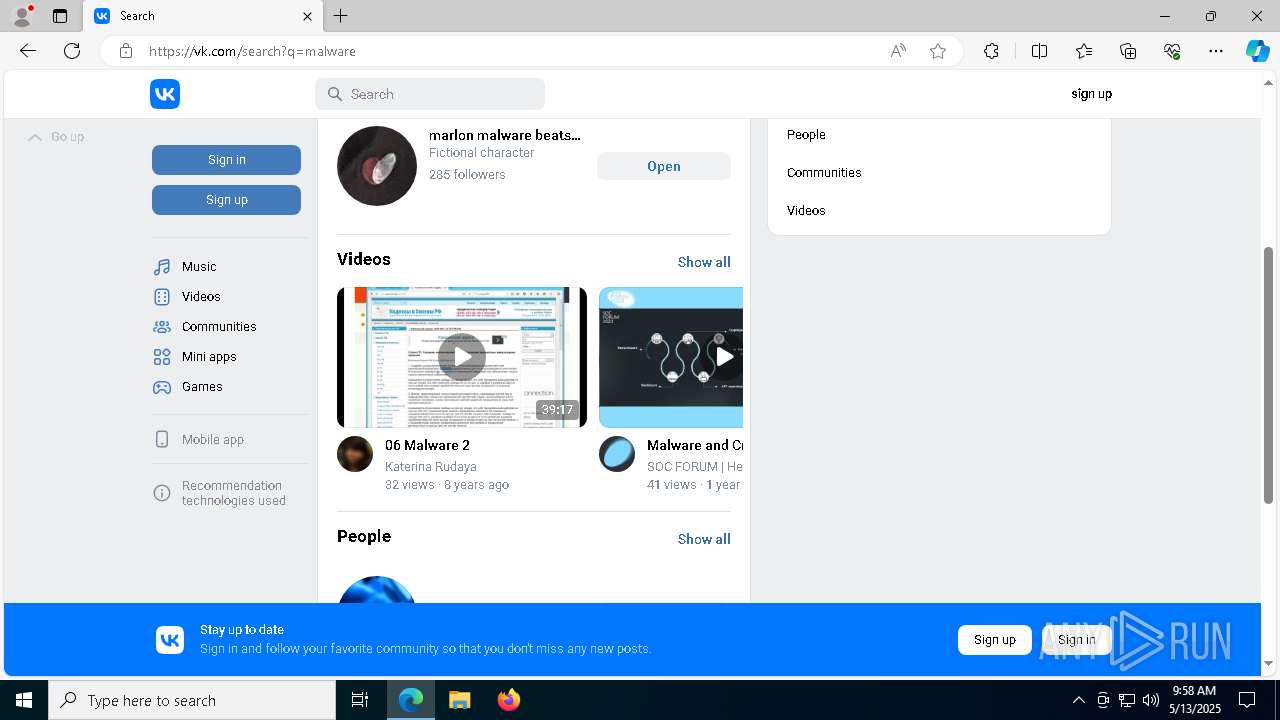1280x720 pixels.
Task: Open the Favorites list icon
Action: coord(1084,51)
